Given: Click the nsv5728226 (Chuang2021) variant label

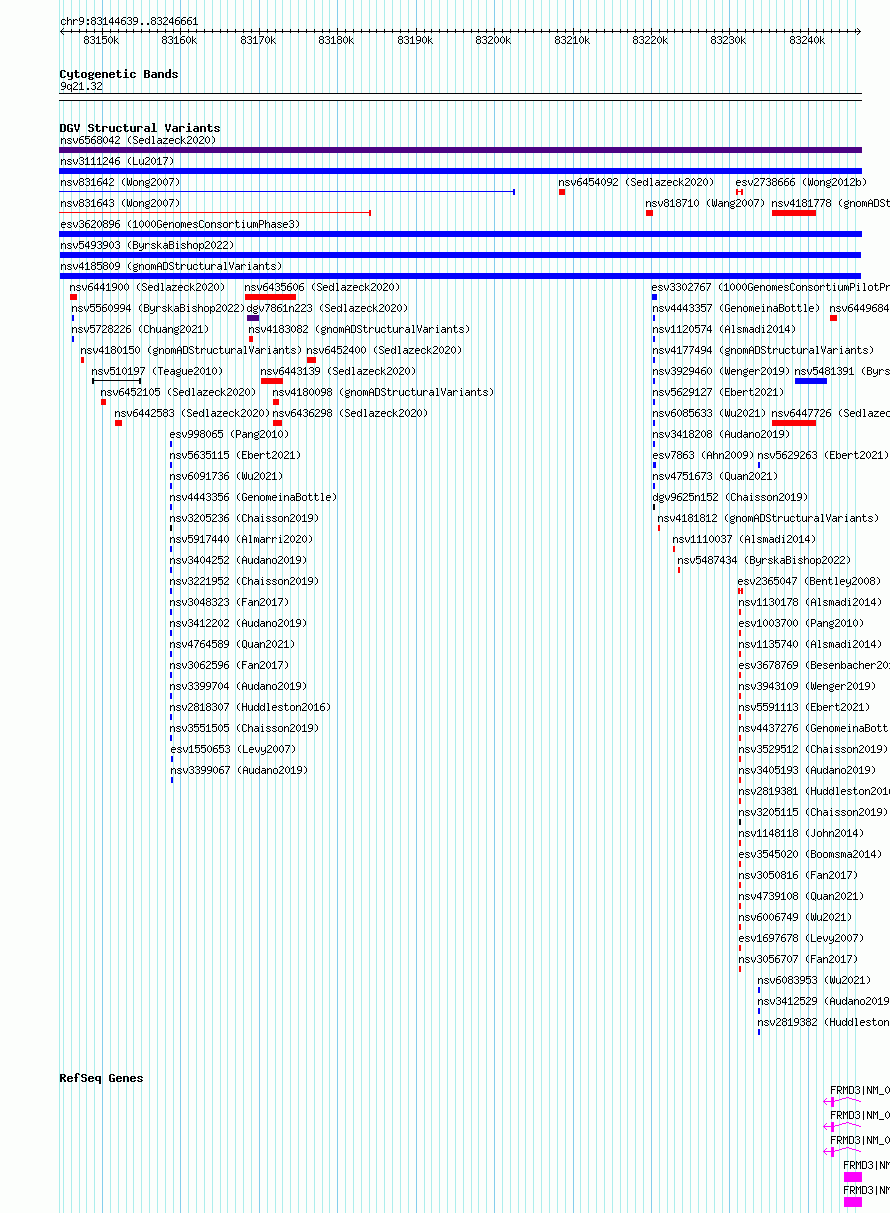Looking at the screenshot, I should (x=140, y=330).
